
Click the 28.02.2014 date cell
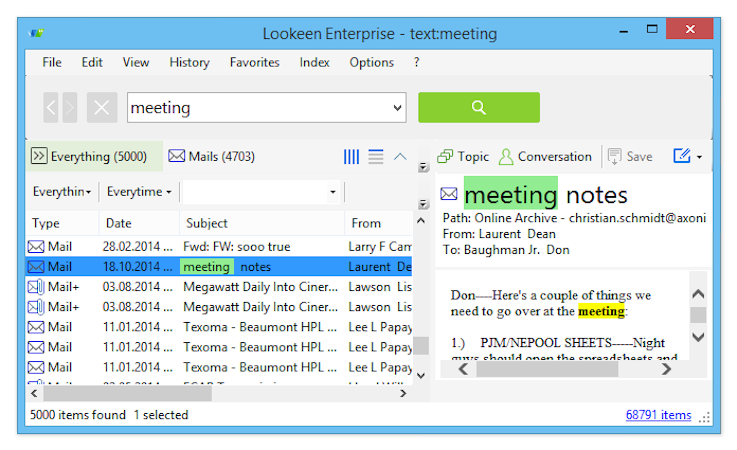coord(138,247)
